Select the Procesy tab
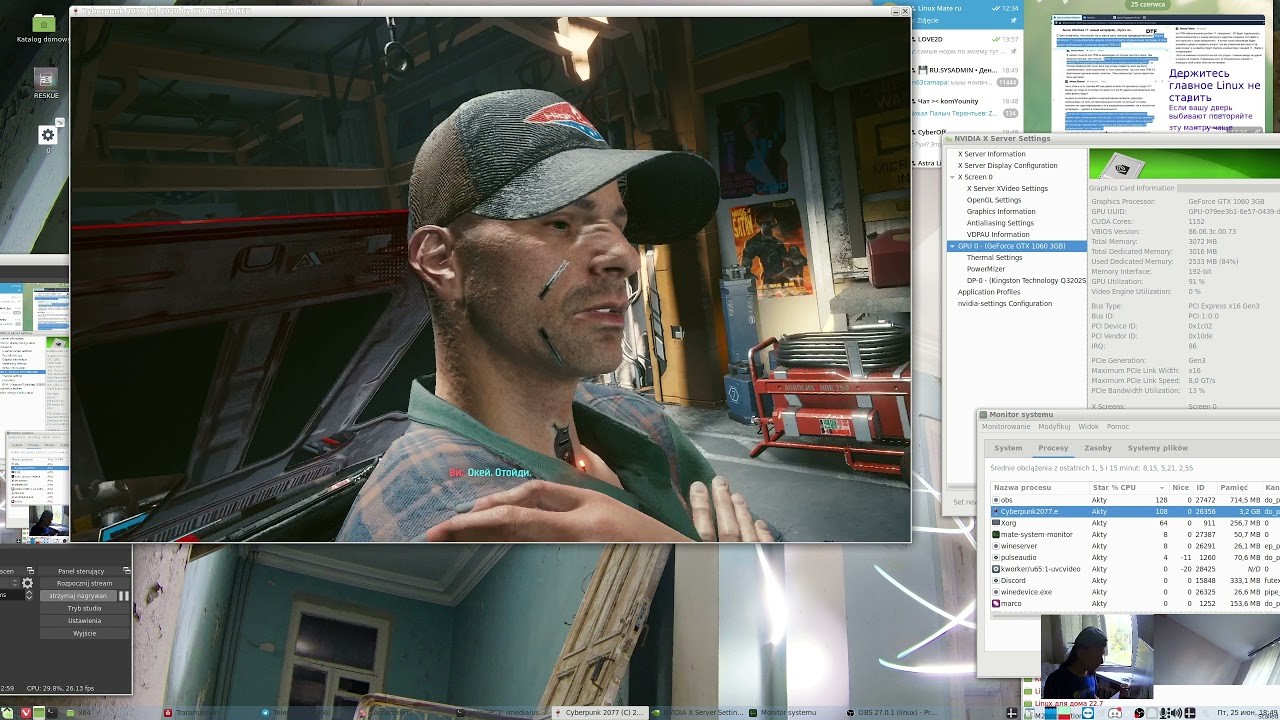The width and height of the screenshot is (1280, 720). point(1053,448)
